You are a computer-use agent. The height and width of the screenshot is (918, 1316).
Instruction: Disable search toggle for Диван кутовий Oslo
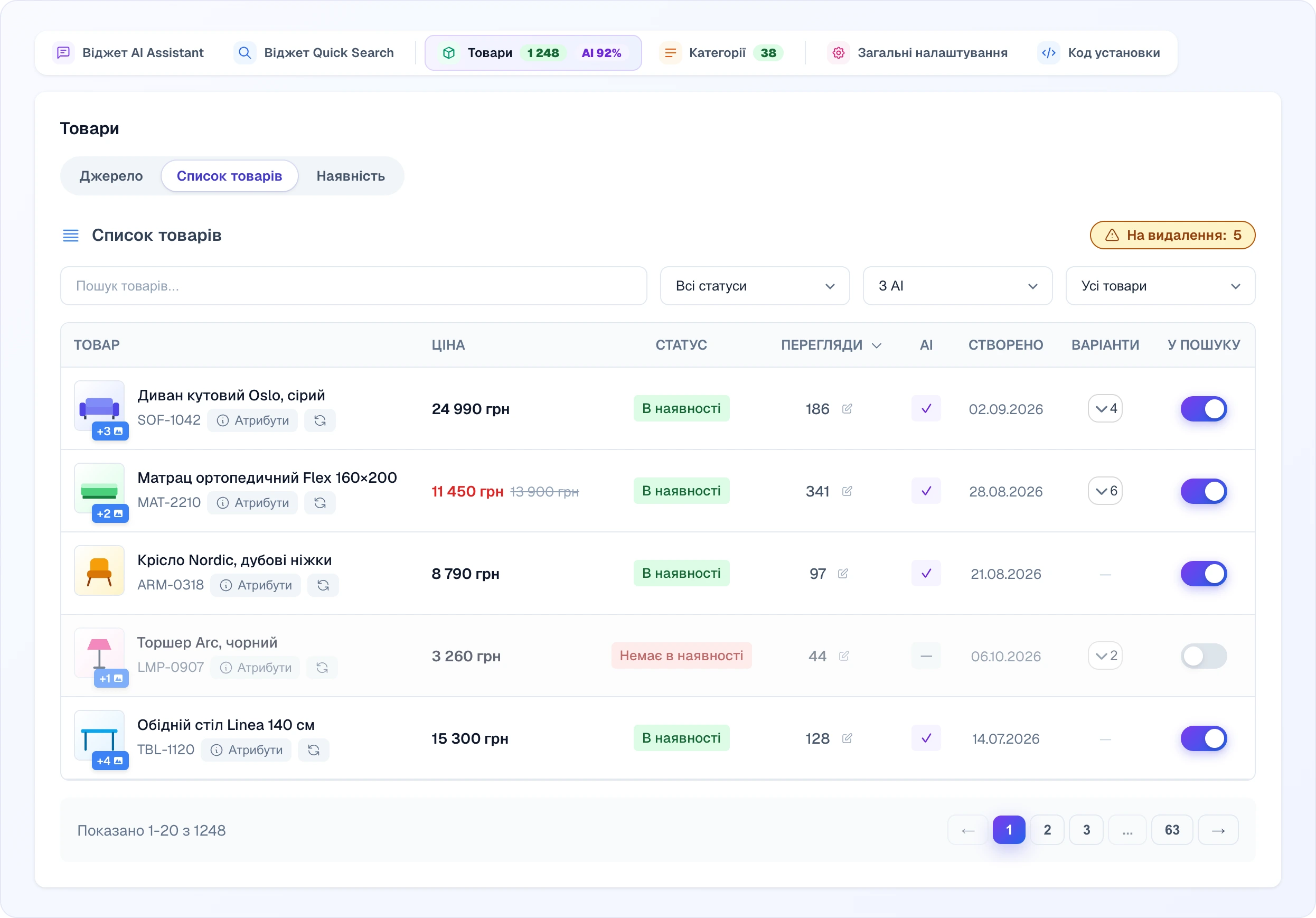click(1204, 409)
